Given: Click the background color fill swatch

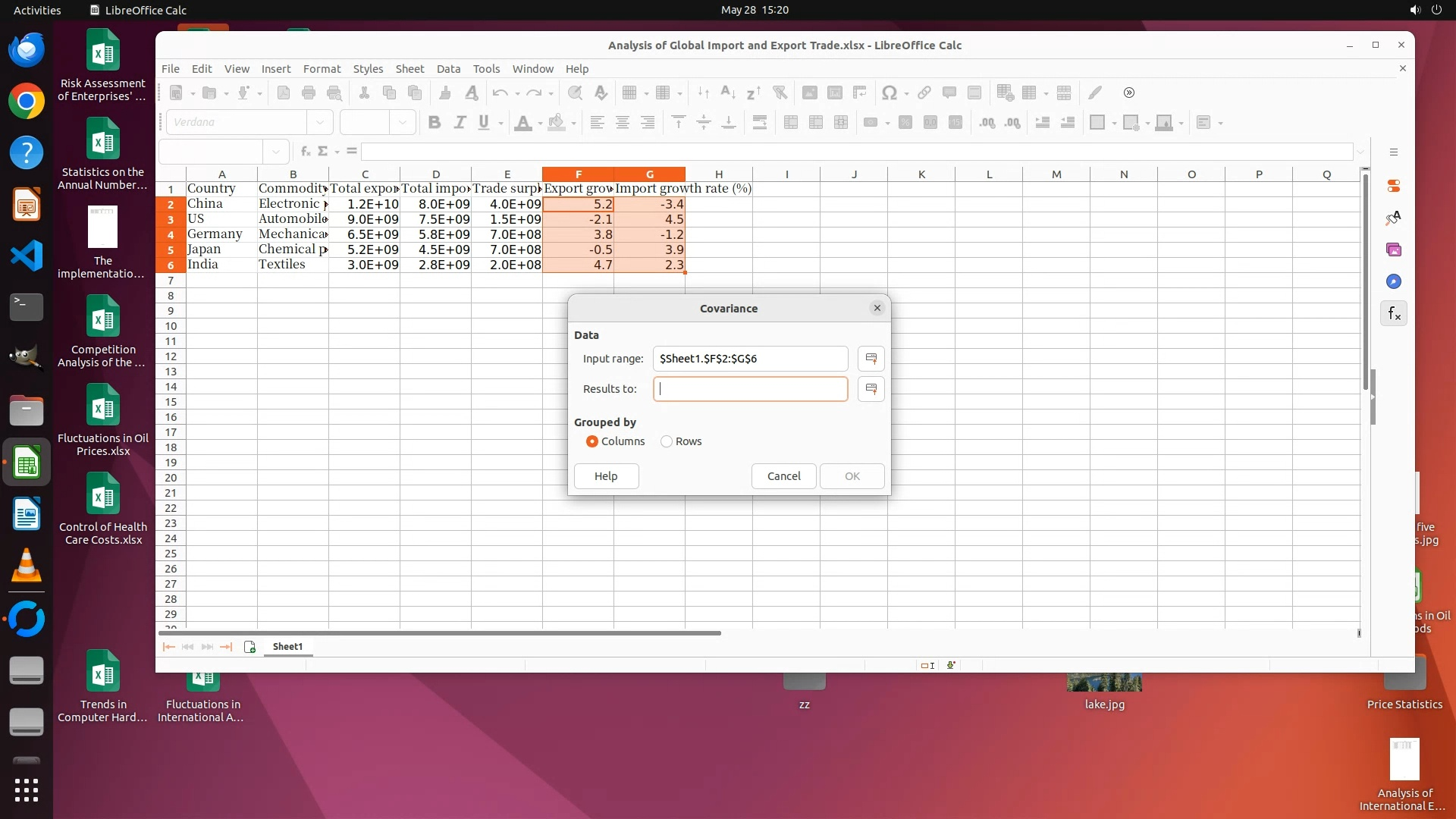Looking at the screenshot, I should coord(557,122).
